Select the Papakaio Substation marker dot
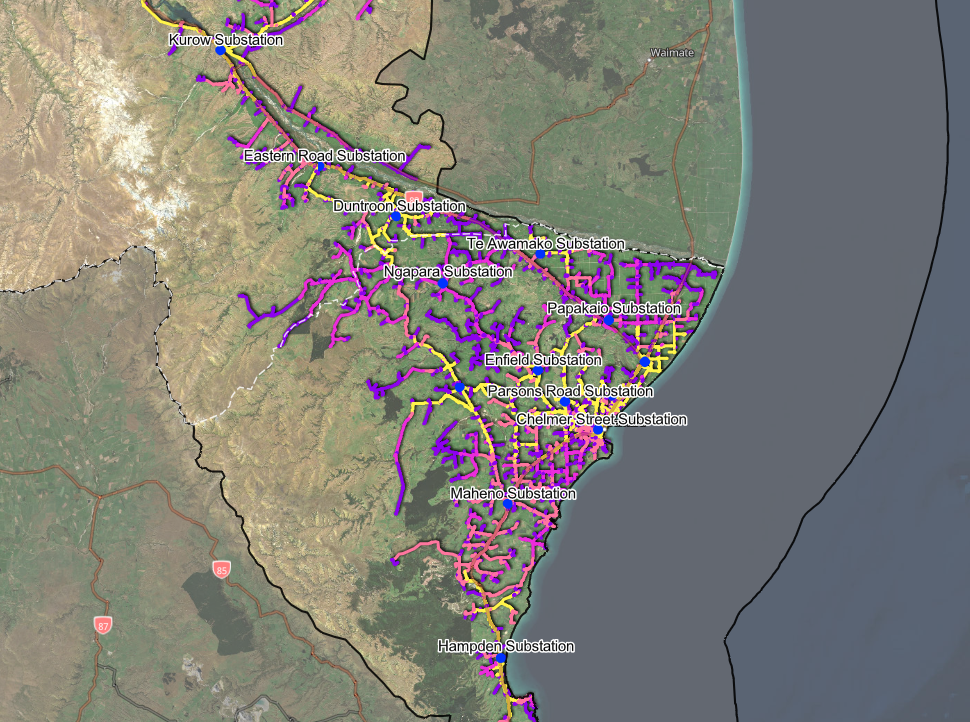 pos(608,320)
